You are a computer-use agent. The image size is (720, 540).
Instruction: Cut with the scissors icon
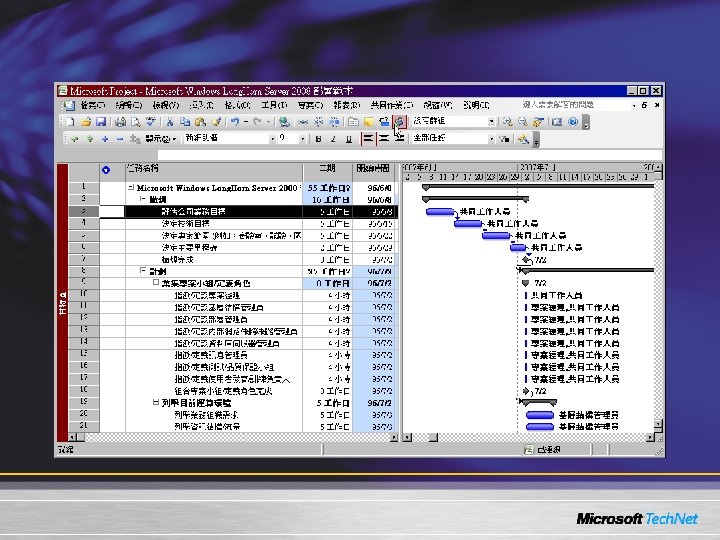[170, 122]
